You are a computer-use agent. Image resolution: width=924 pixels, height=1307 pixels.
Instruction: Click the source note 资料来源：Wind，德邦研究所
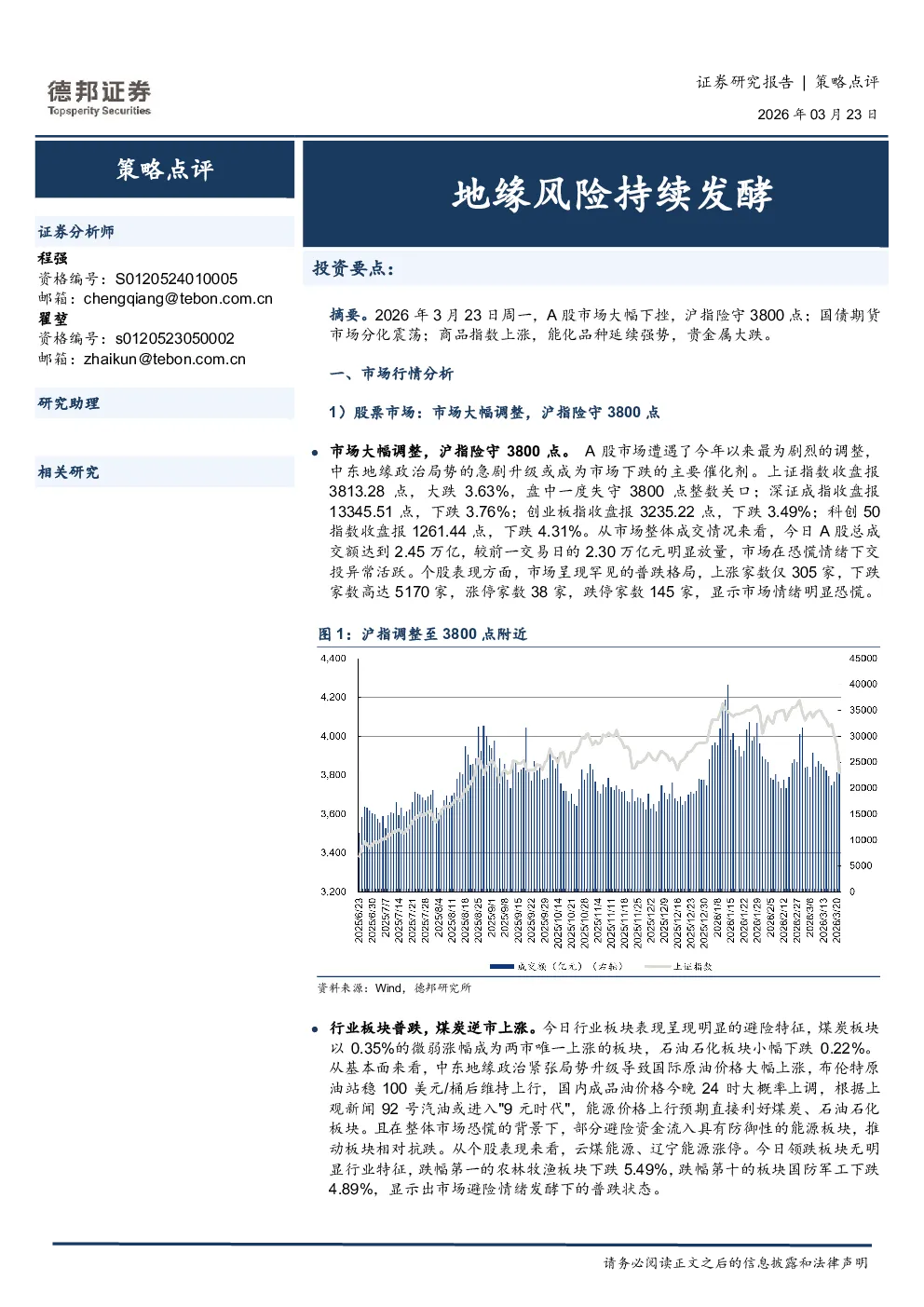(x=394, y=987)
